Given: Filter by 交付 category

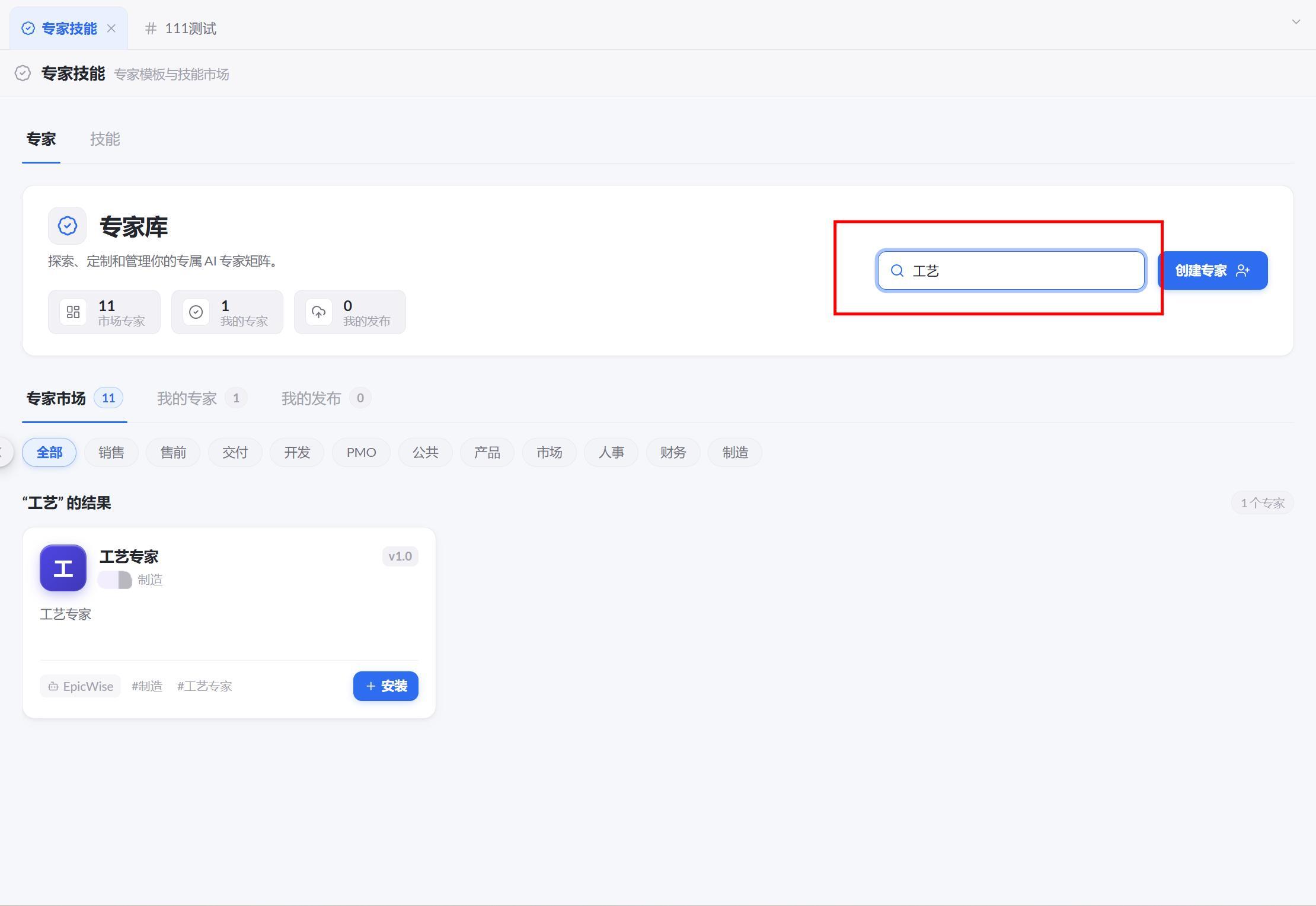Looking at the screenshot, I should click(235, 453).
